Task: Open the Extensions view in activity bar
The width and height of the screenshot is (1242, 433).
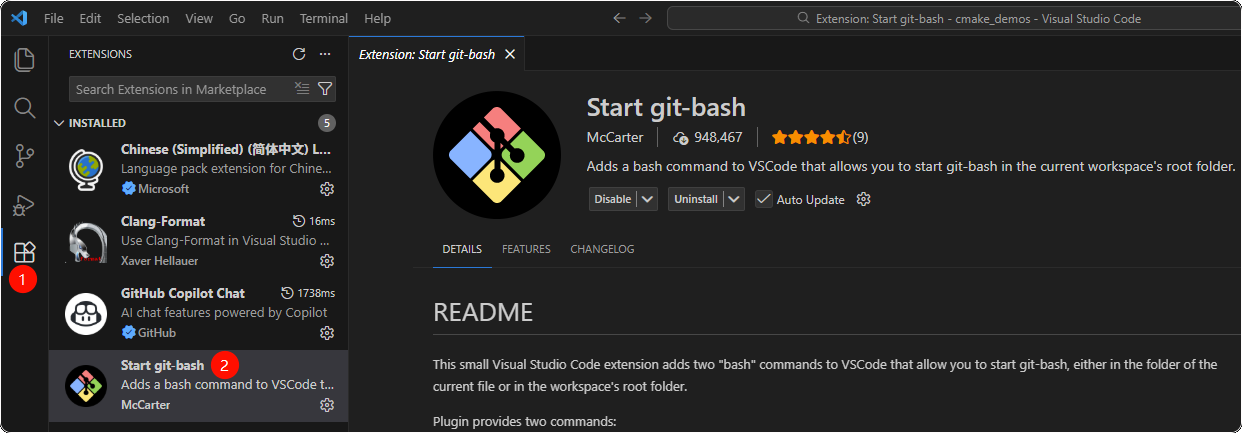Action: coord(24,252)
